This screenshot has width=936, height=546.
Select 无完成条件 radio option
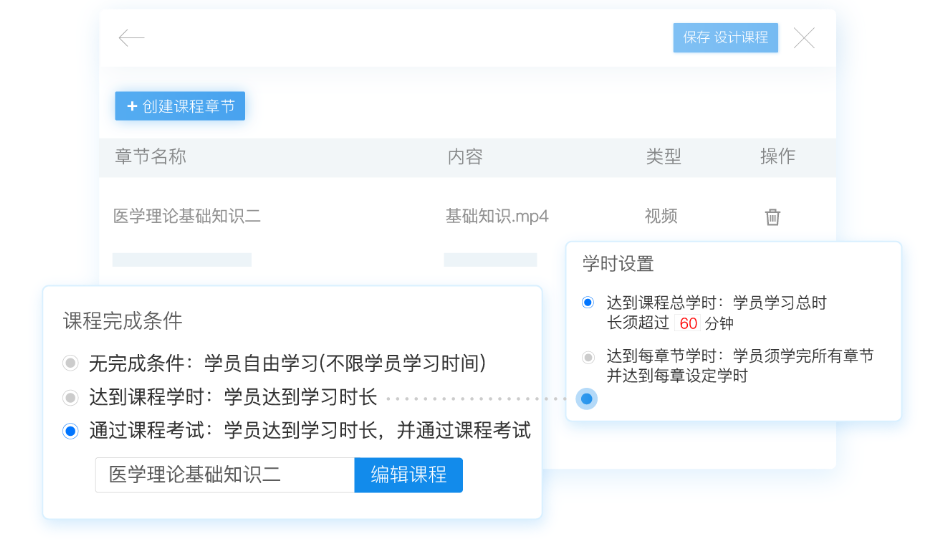click(70, 363)
